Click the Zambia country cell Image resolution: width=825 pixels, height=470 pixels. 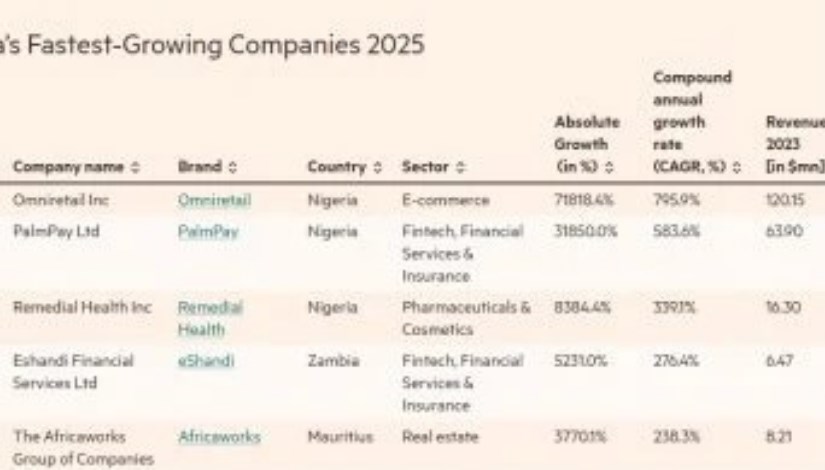pyautogui.click(x=333, y=361)
